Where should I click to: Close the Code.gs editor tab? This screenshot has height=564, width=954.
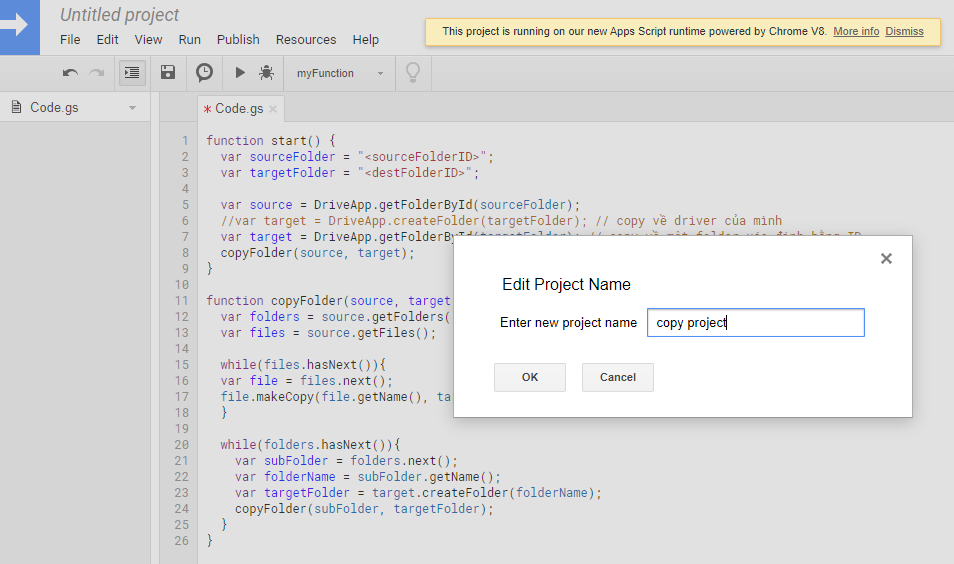[273, 109]
